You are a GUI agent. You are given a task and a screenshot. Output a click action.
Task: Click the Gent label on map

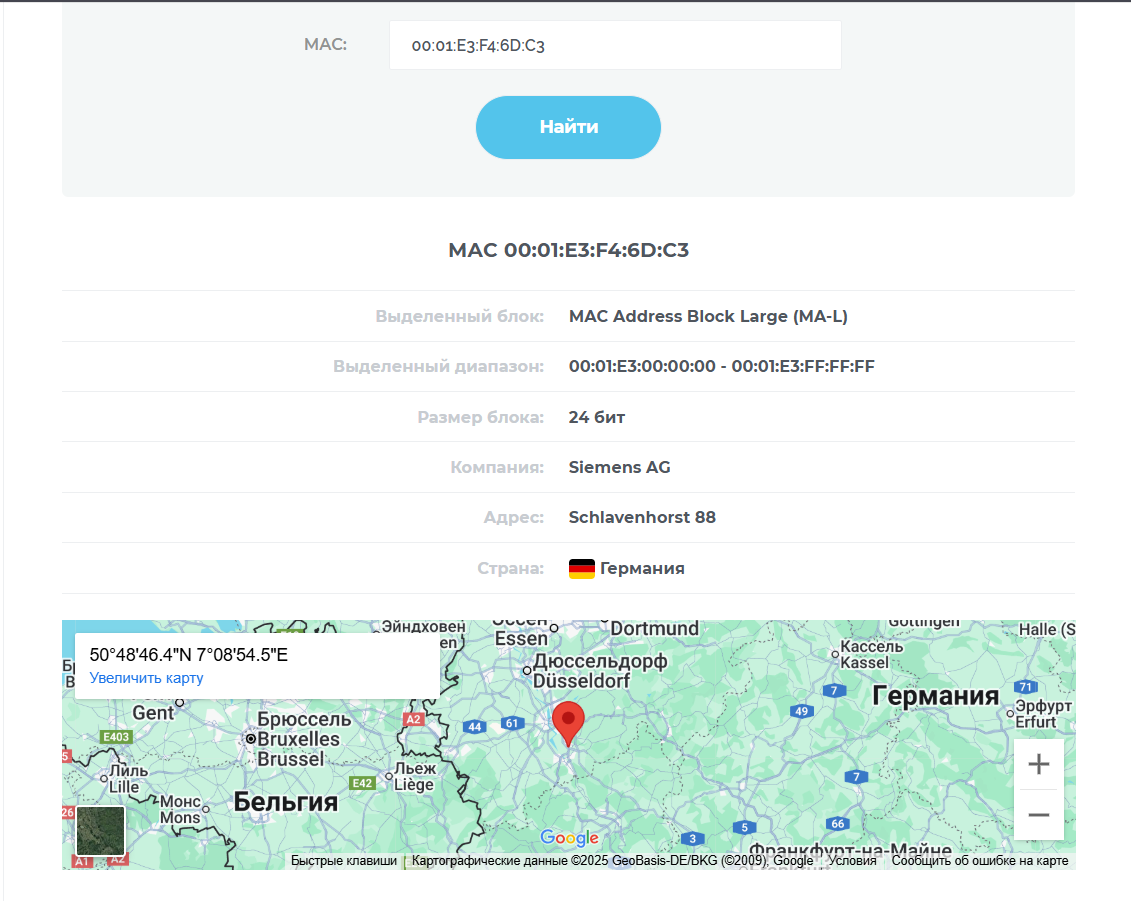[153, 713]
